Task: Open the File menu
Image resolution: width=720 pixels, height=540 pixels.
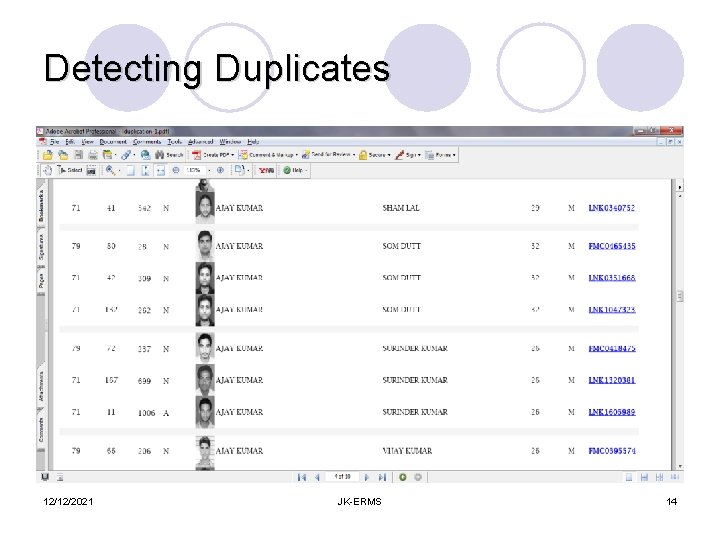Action: [55, 142]
